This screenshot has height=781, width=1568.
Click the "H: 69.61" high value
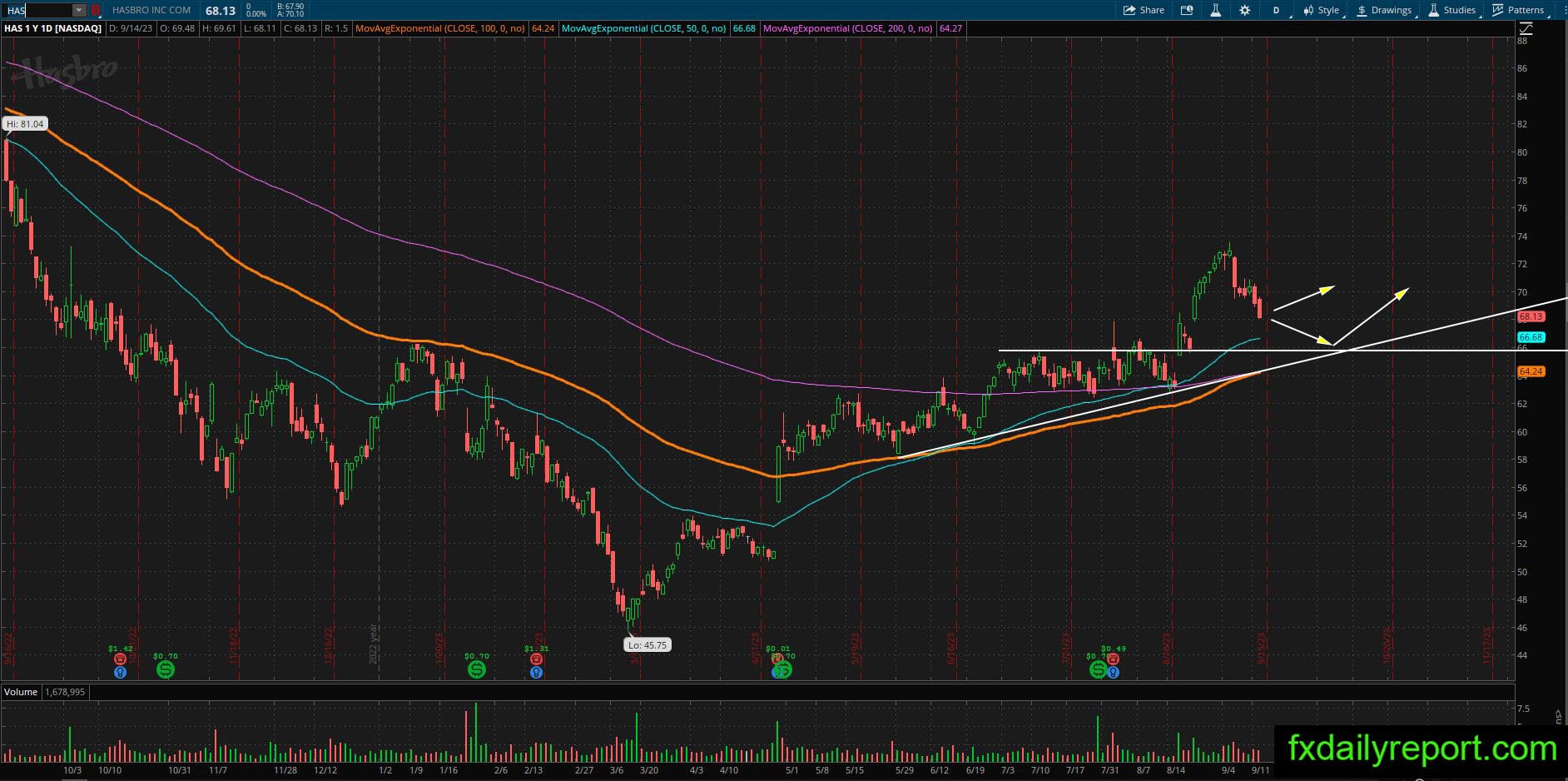(x=219, y=28)
